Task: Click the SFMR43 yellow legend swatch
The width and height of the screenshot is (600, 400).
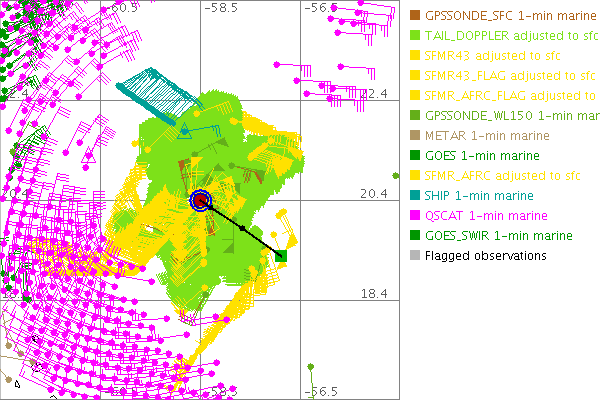Action: pos(416,56)
